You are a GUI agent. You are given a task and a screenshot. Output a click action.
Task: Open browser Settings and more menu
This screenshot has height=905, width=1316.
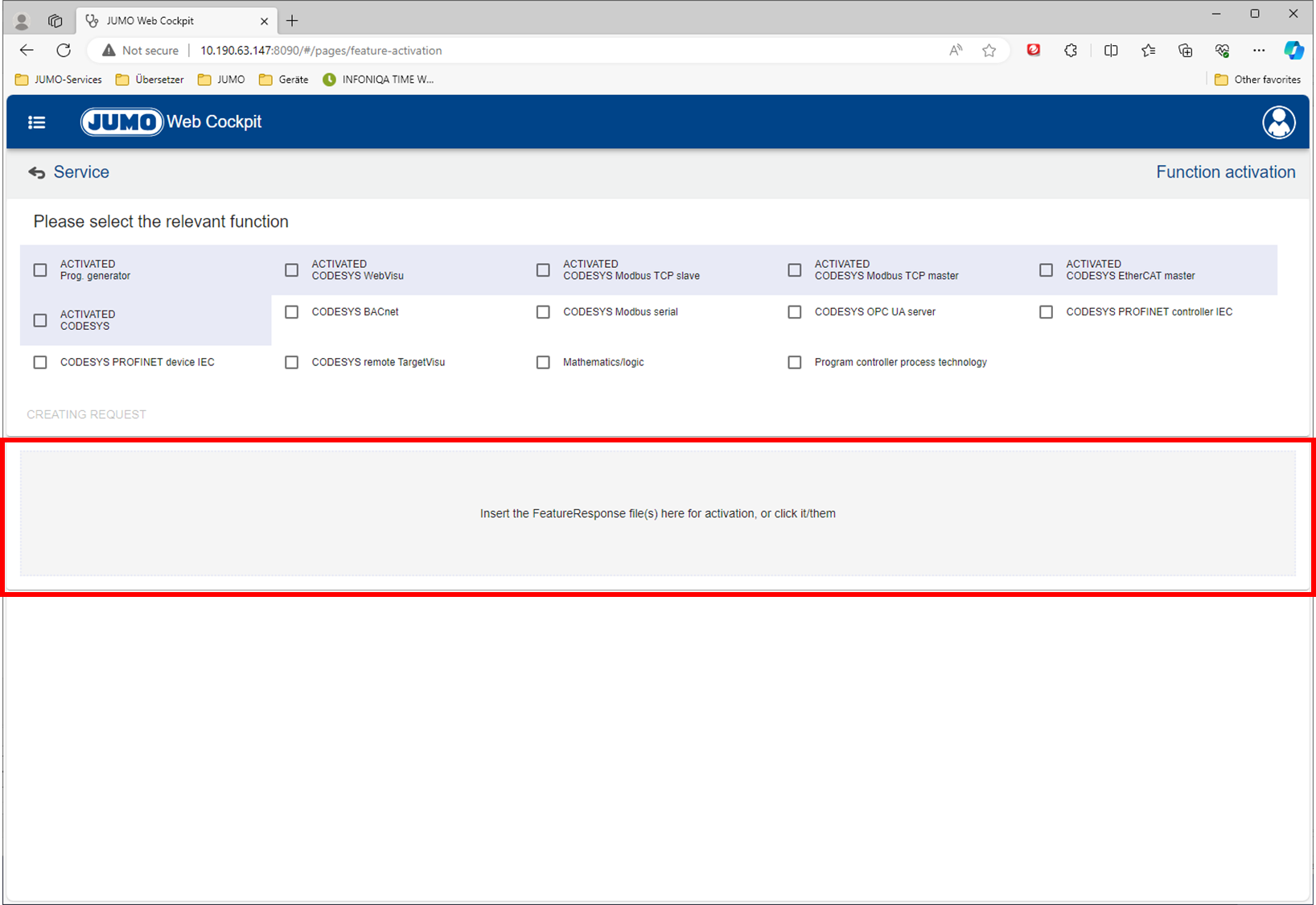coord(1259,51)
